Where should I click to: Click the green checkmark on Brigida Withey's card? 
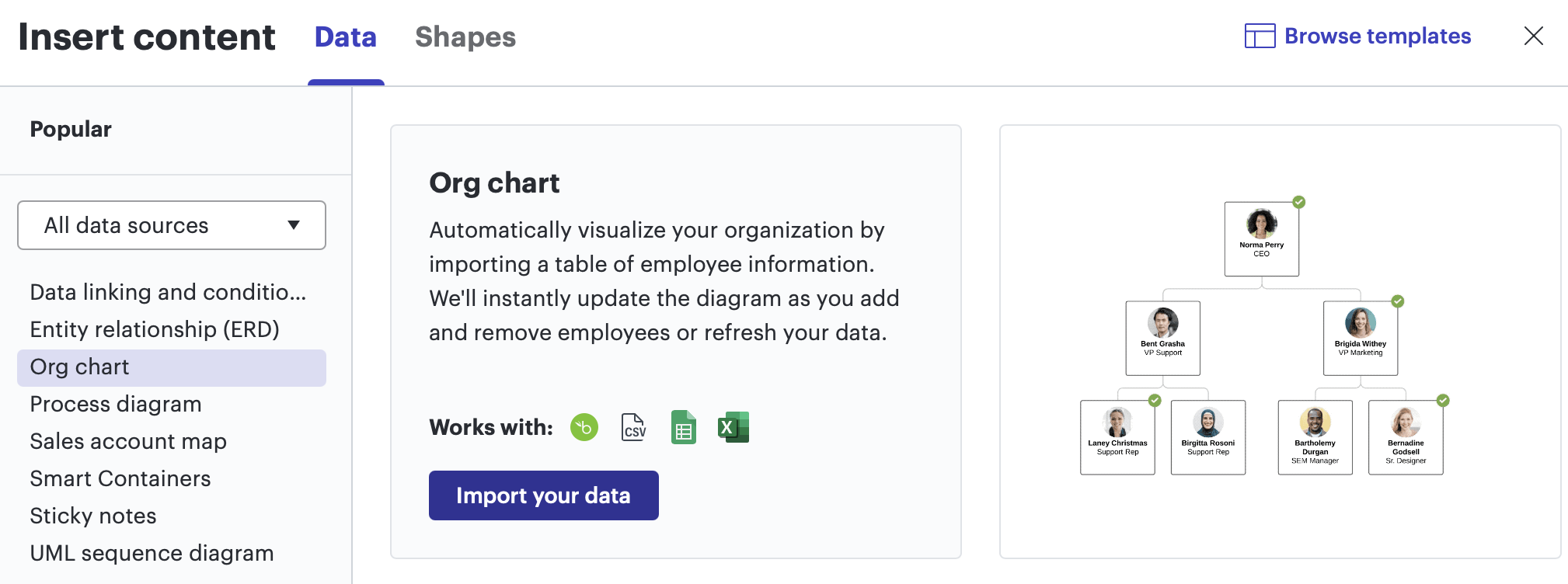[1398, 301]
